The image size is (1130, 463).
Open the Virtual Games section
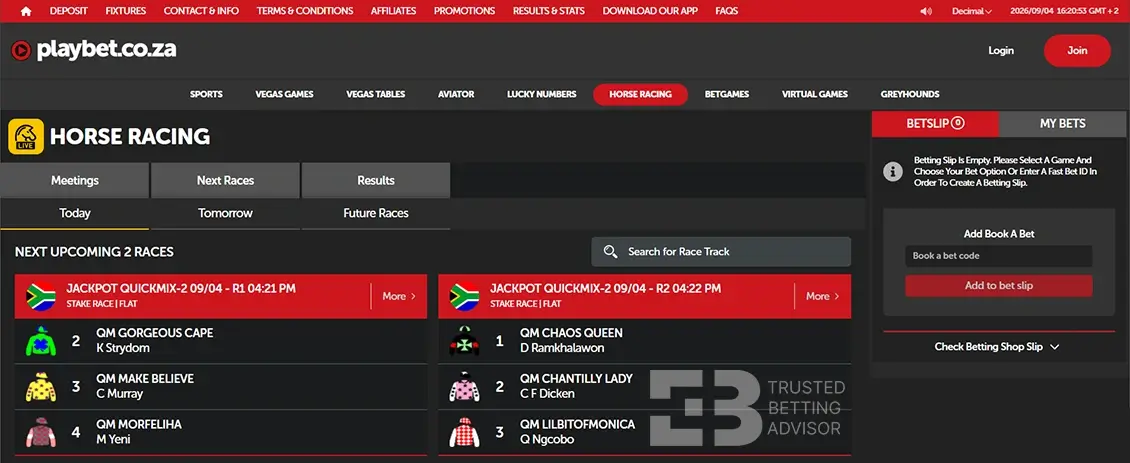(x=814, y=94)
